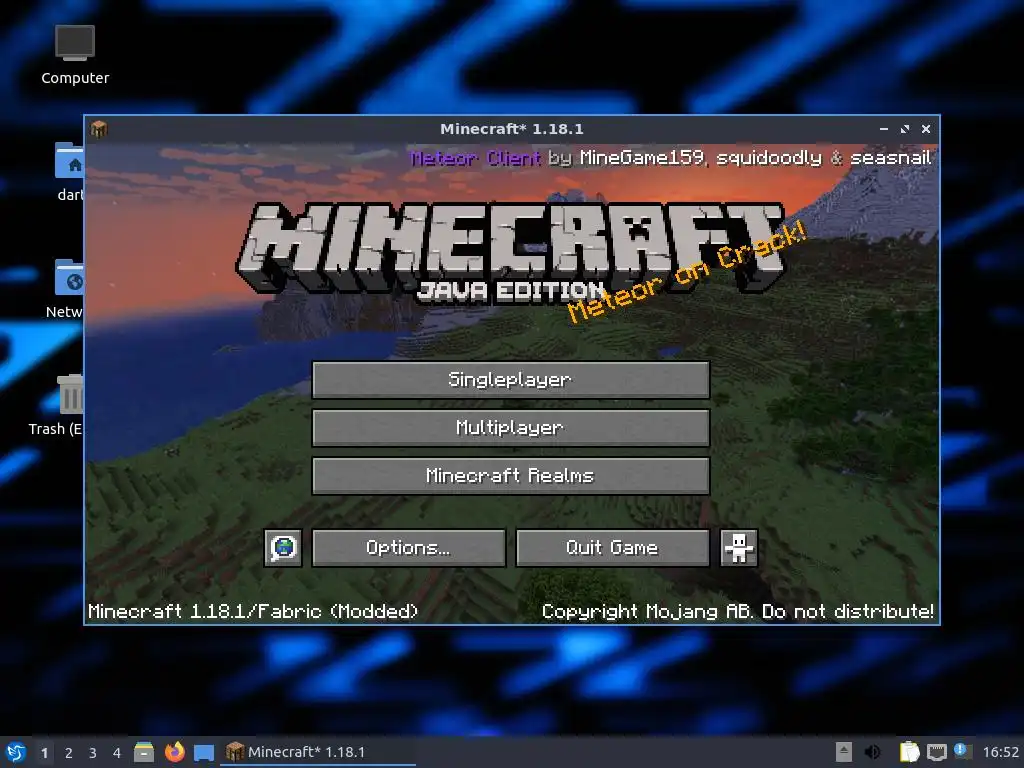Open the Trash desktop icon
The height and width of the screenshot is (768, 1024).
(x=57, y=405)
